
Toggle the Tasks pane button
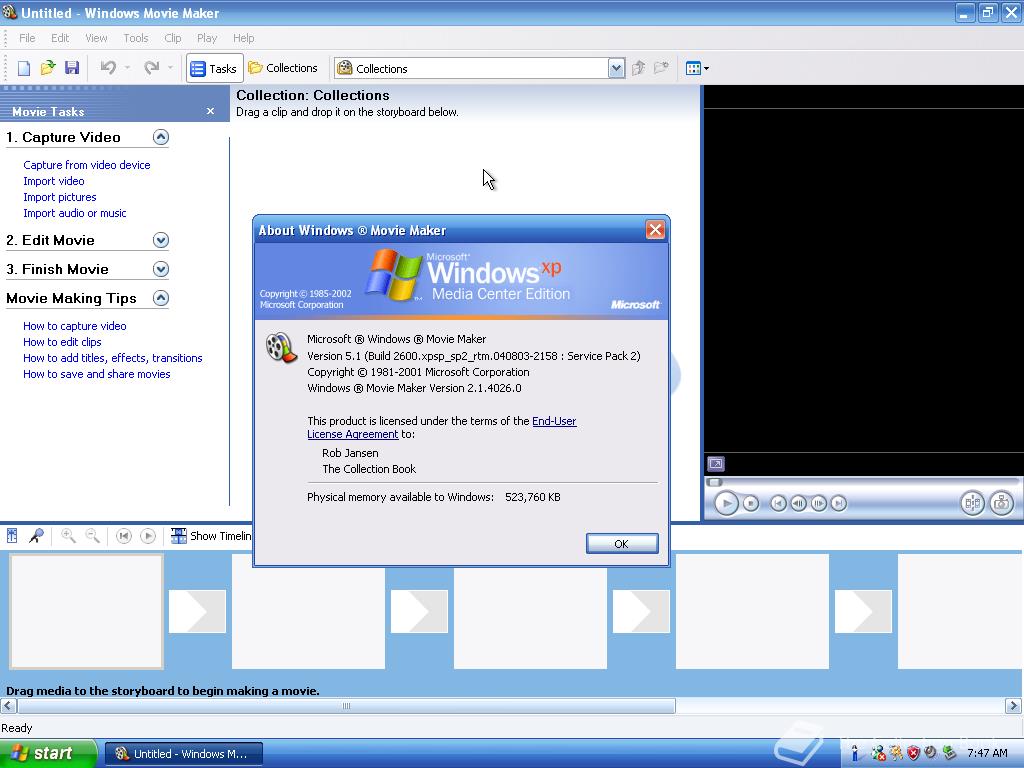click(x=214, y=68)
